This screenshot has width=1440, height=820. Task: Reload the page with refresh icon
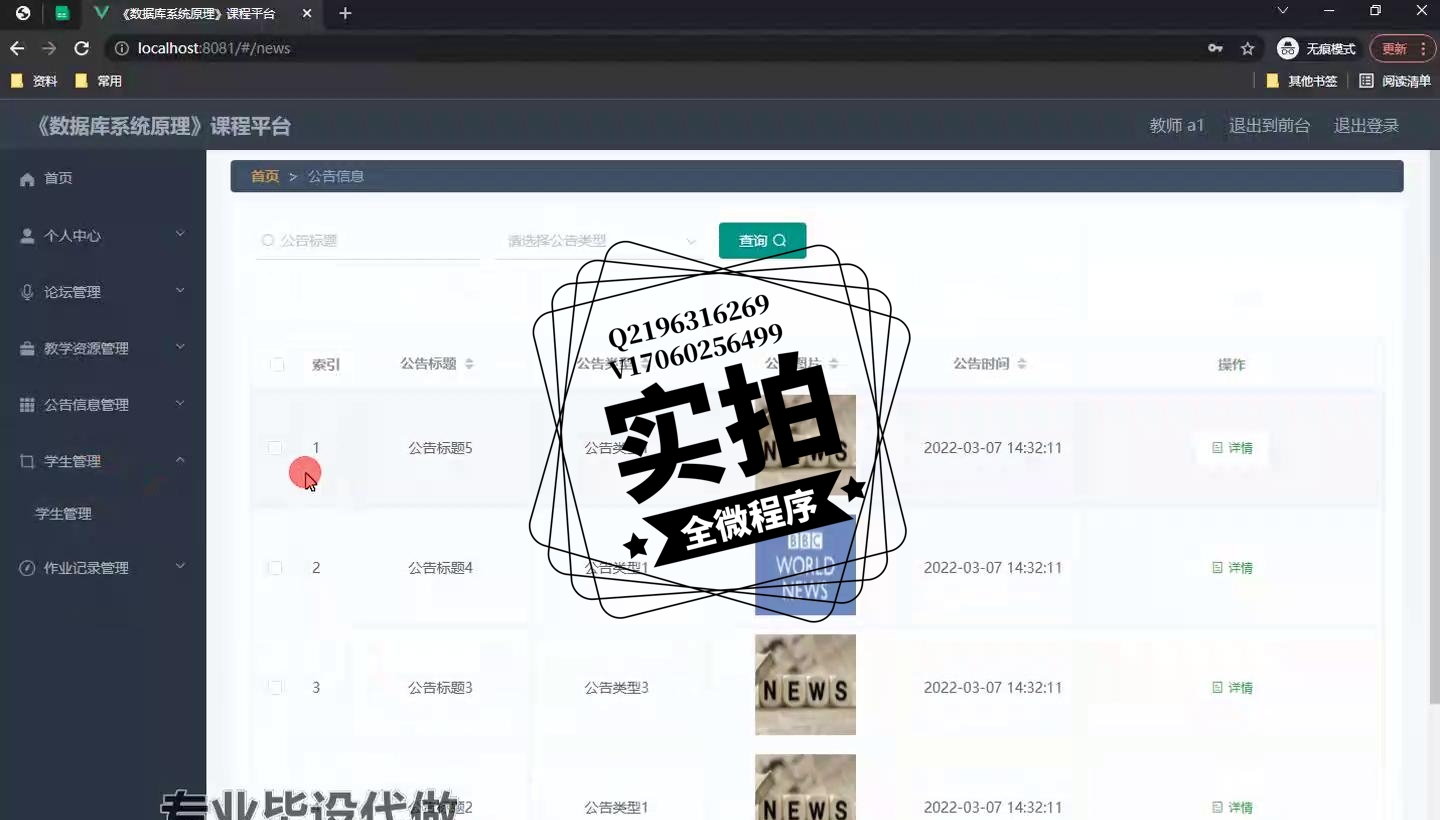[82, 48]
